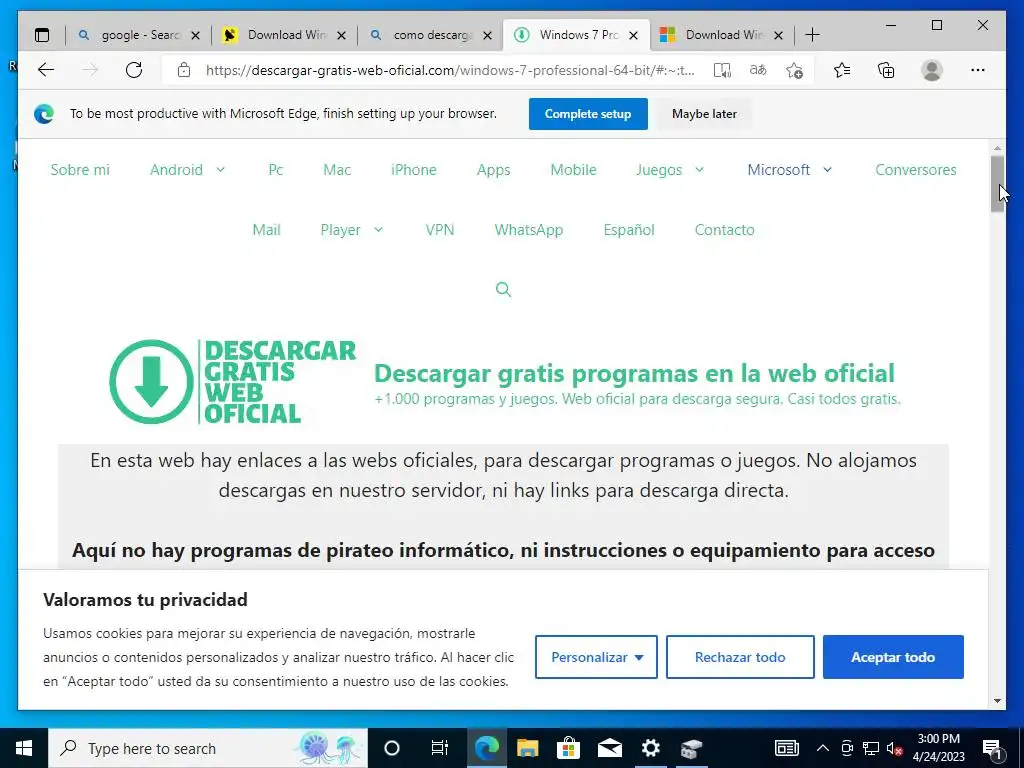Open the Windows Start menu
1024x768 pixels.
(24, 748)
